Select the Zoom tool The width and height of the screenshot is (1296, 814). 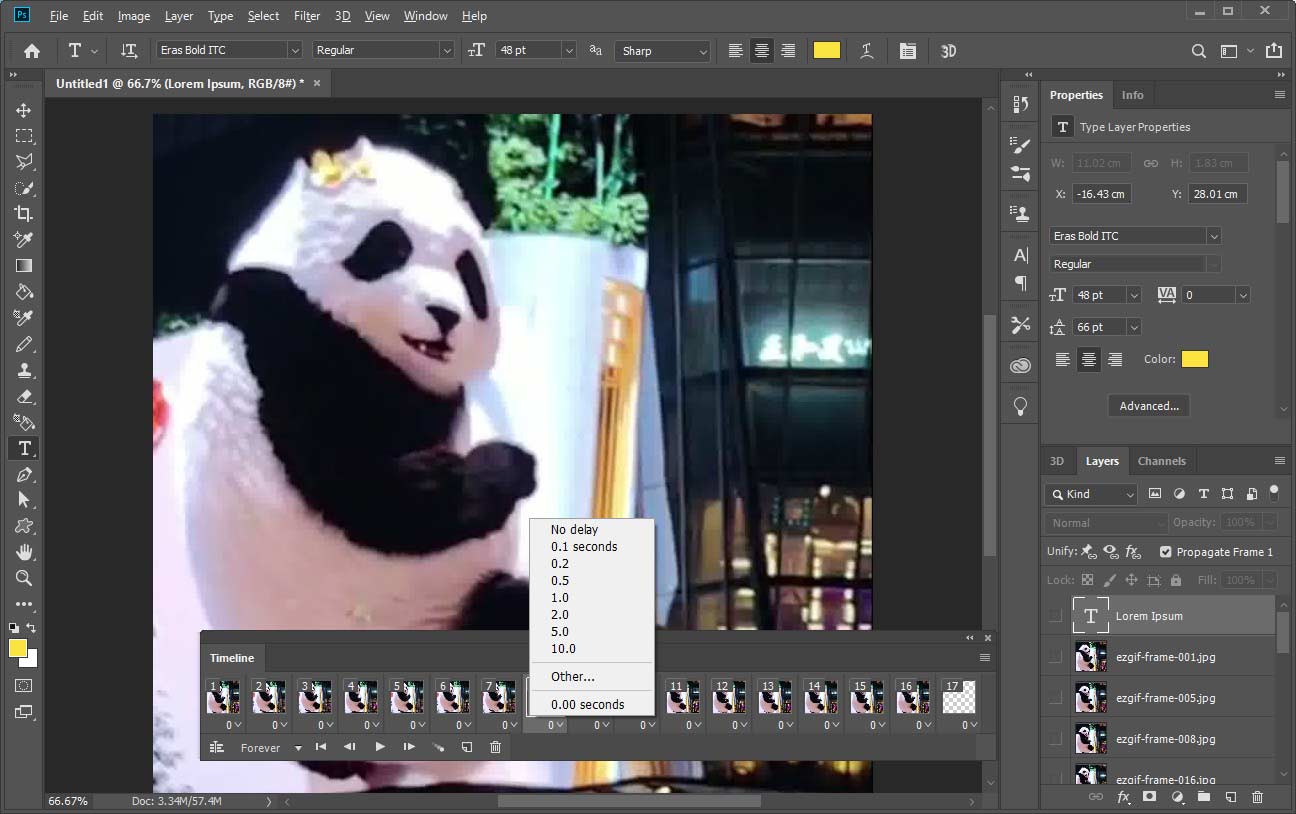point(23,578)
